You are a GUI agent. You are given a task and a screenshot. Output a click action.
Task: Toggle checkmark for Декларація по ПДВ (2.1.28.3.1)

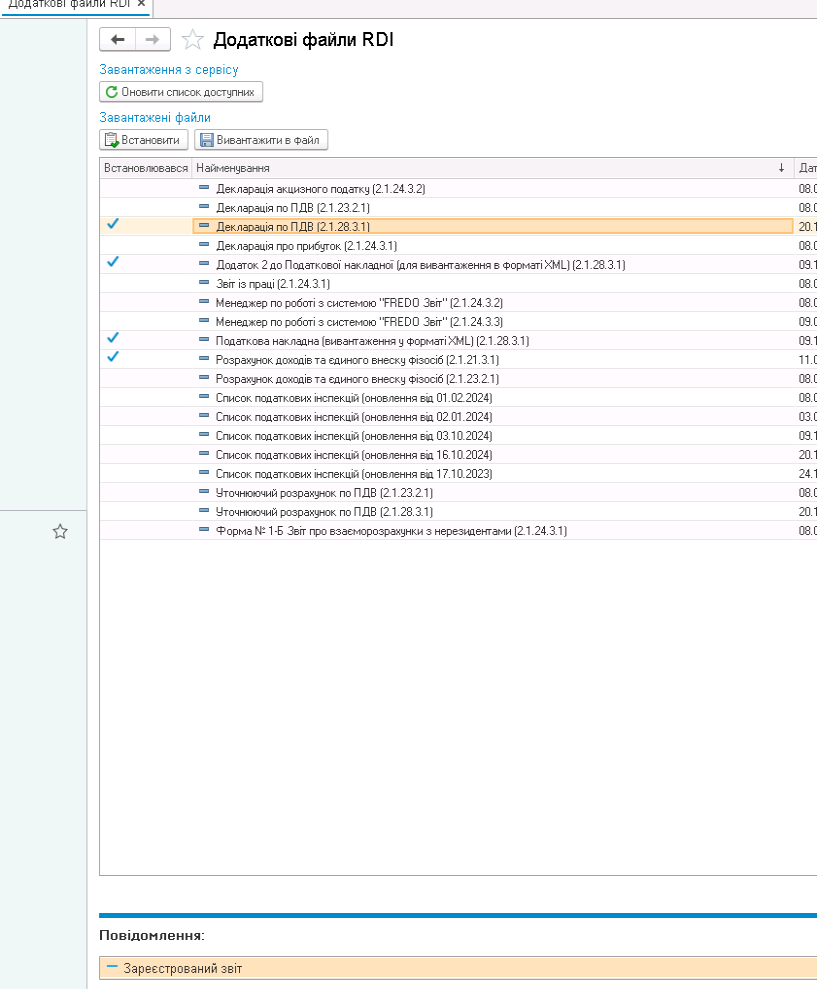pyautogui.click(x=113, y=225)
